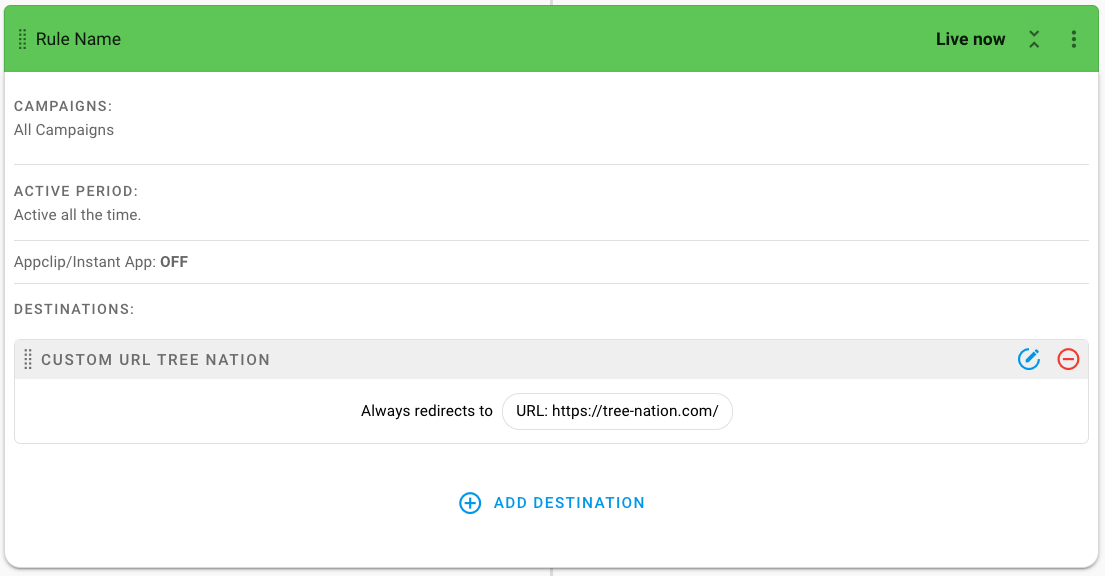This screenshot has width=1105, height=576.
Task: Grab the destination's drag handle
Action: (x=28, y=360)
